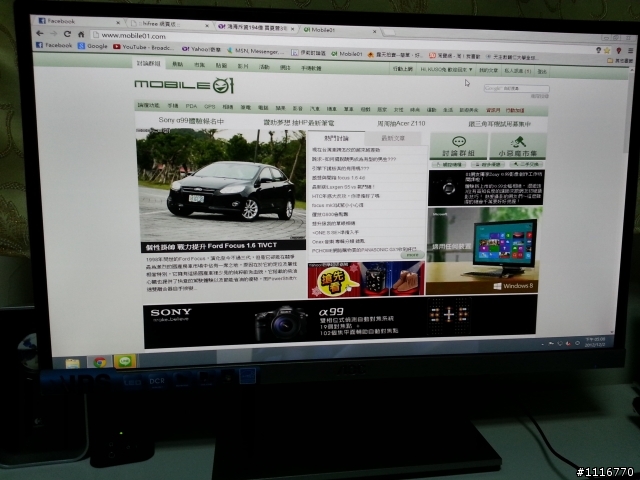640x480 pixels.
Task: Select the Mobile01 browser tab
Action: (339, 30)
